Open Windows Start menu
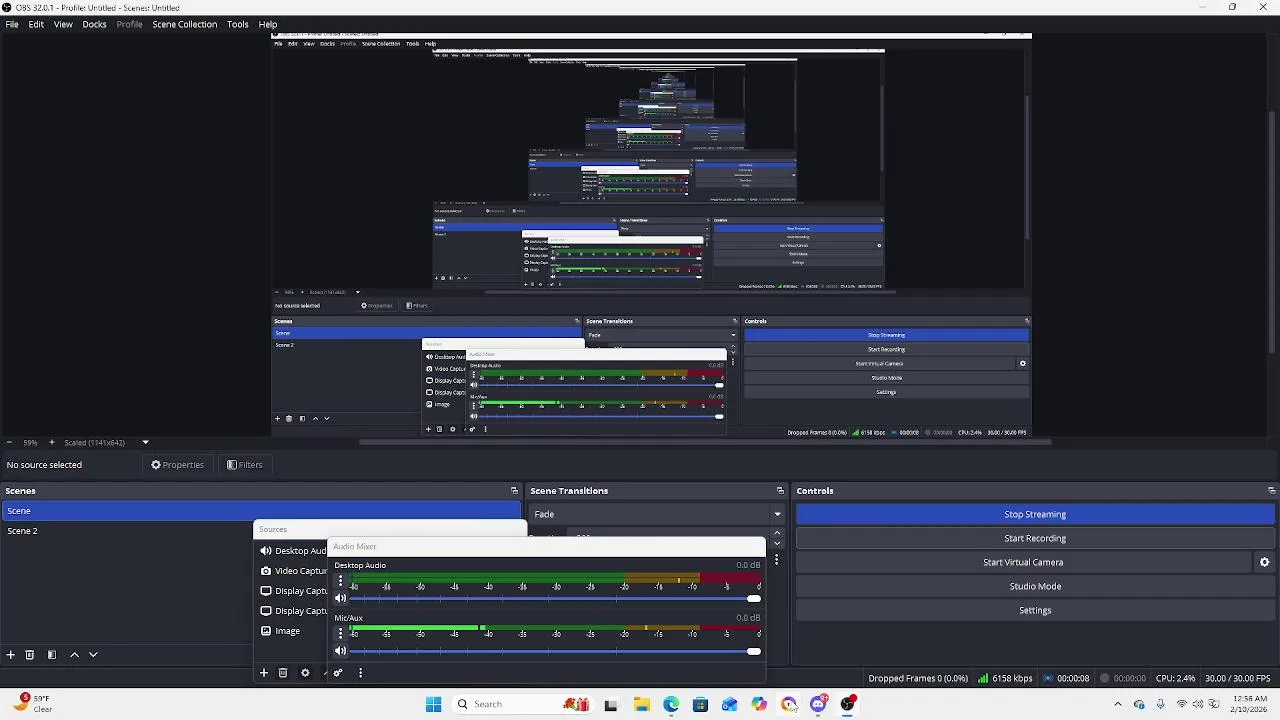This screenshot has width=1280, height=720. [x=433, y=704]
